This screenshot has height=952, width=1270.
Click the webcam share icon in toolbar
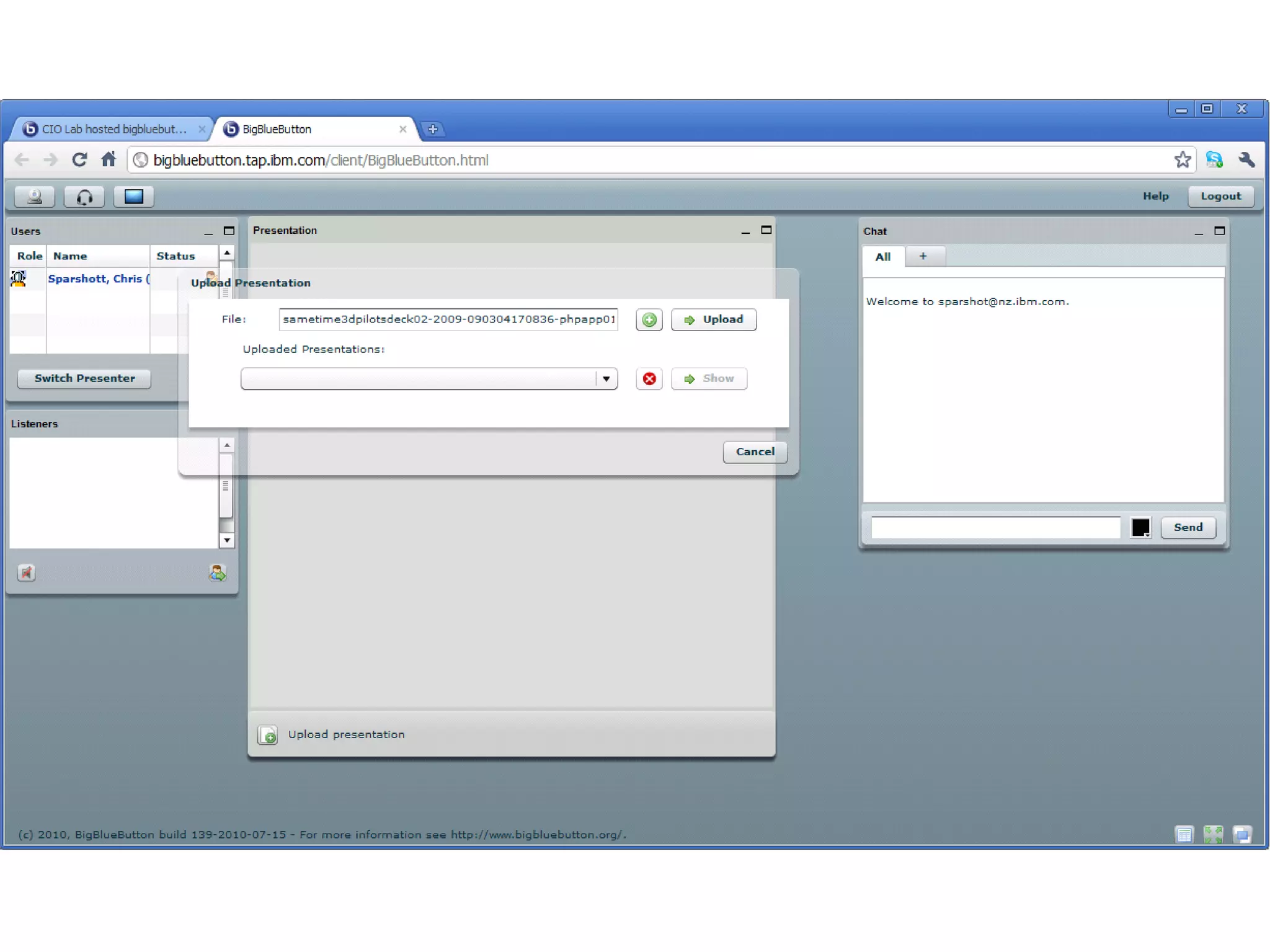pos(35,197)
